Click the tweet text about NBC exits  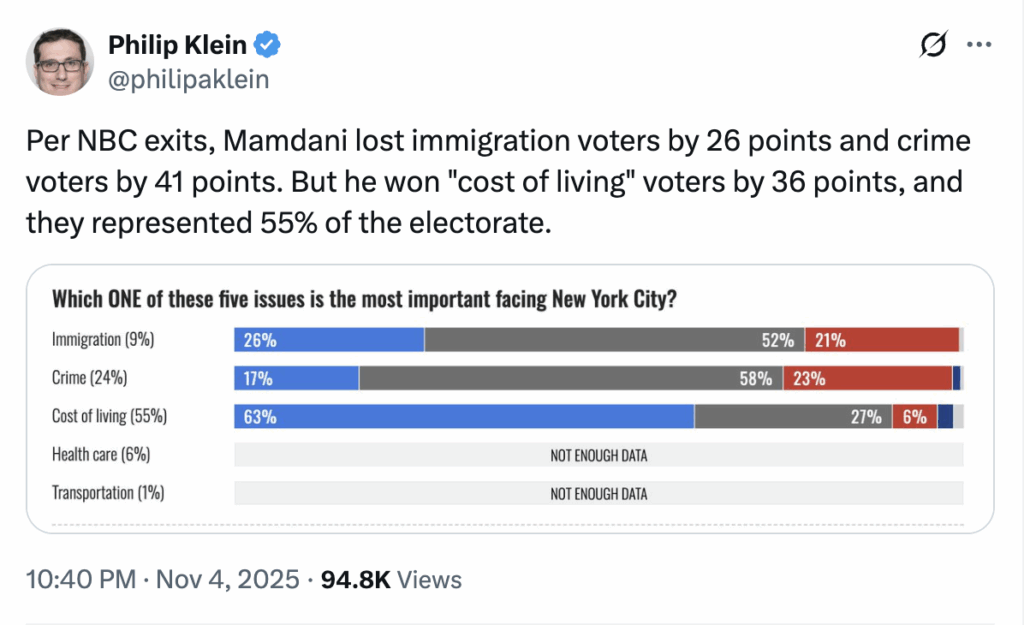coord(498,181)
